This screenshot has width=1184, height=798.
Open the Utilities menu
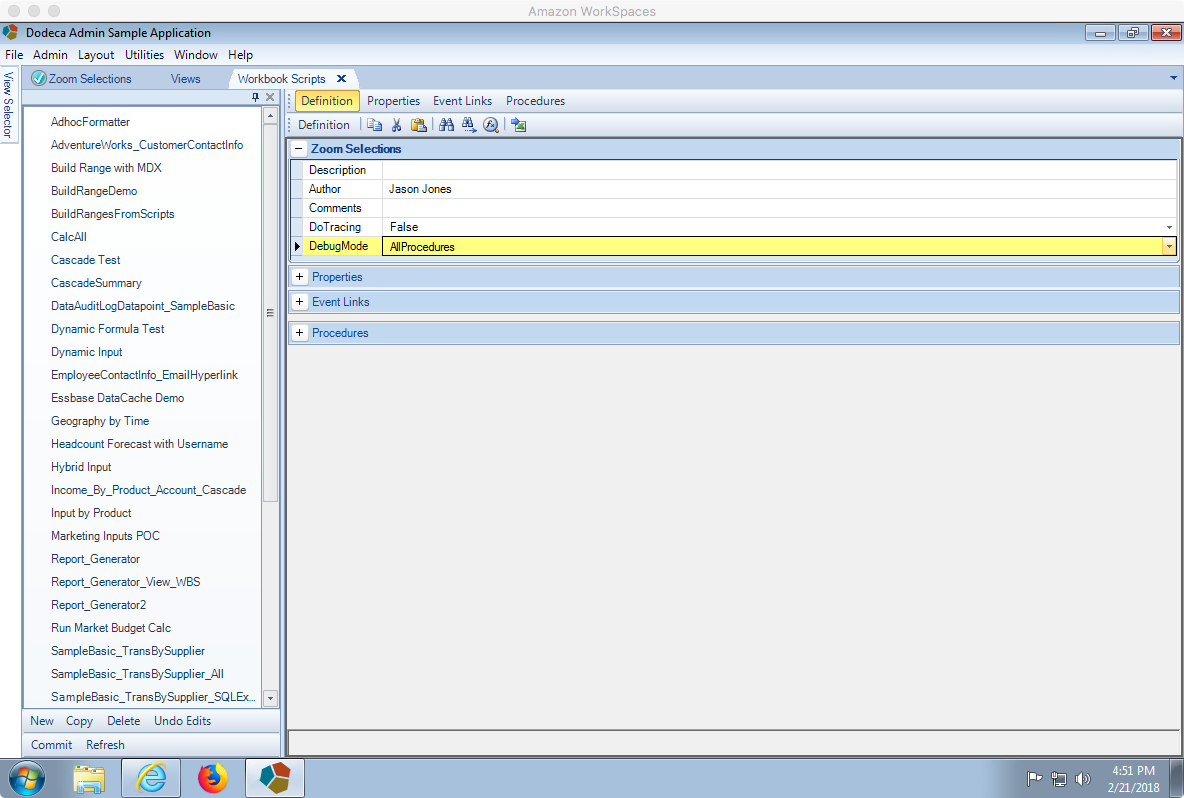[x=144, y=54]
